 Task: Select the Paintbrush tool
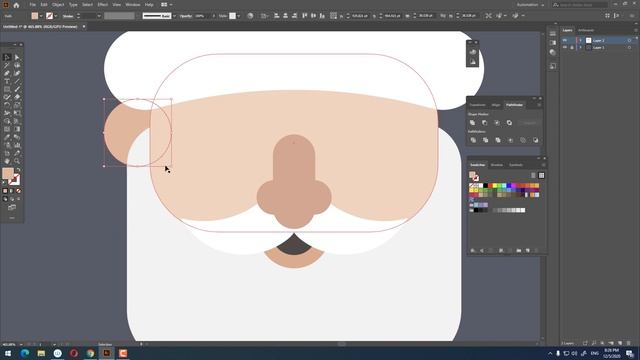pos(17,89)
